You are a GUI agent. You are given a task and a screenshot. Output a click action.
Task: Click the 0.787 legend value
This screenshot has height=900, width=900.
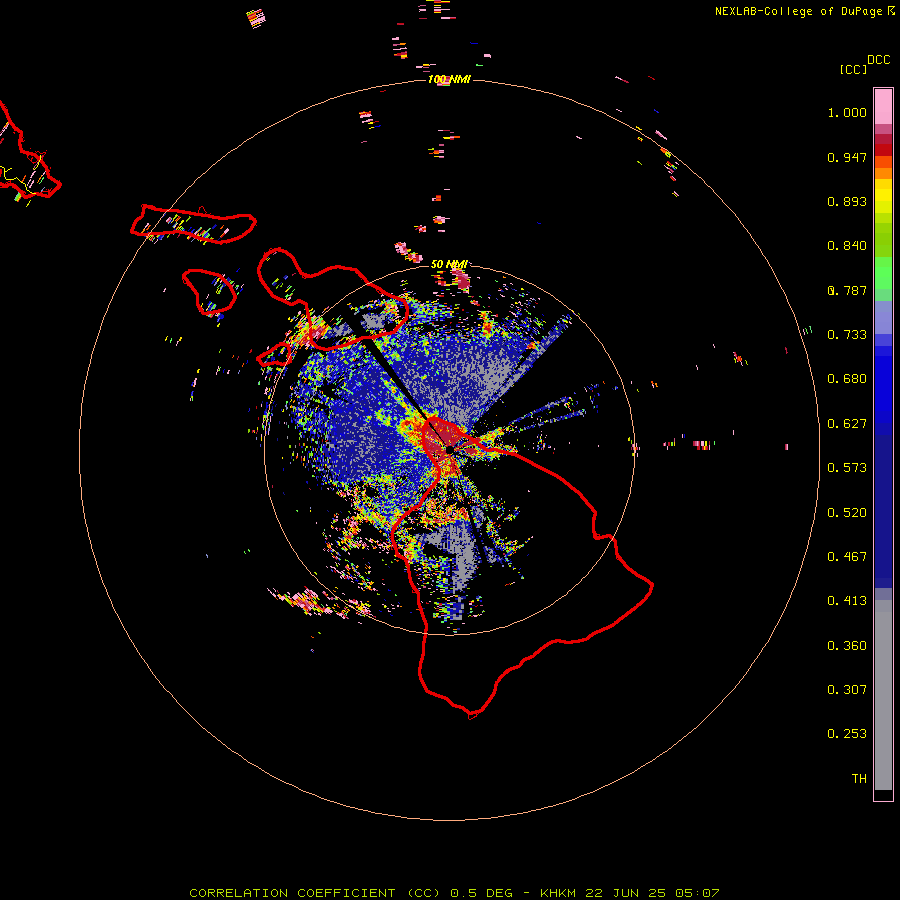tap(847, 290)
